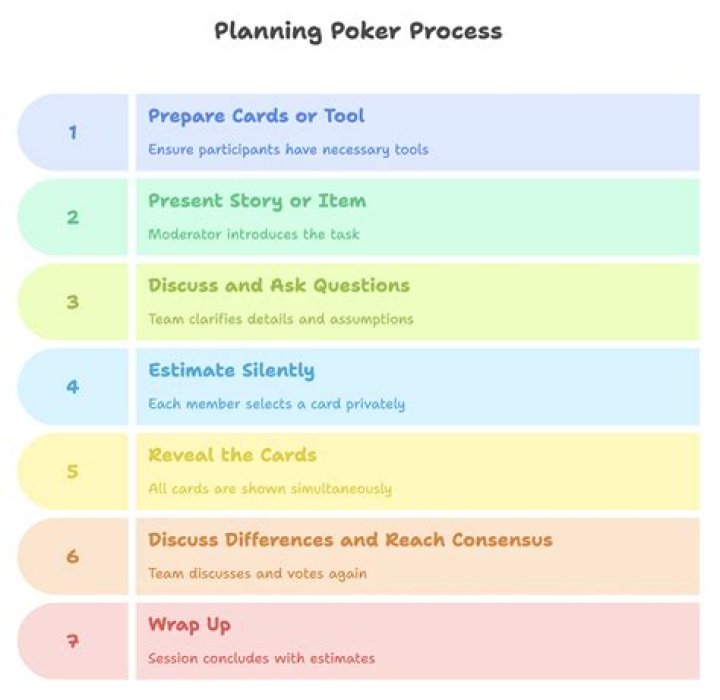The height and width of the screenshot is (700, 720).
Task: Click the number 6 step badge
Action: [x=72, y=556]
